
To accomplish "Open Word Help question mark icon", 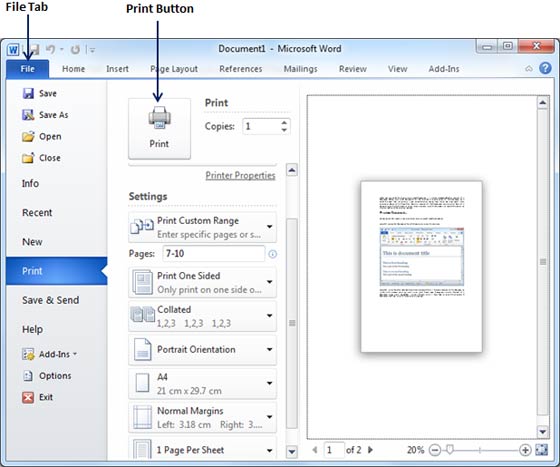I will (x=545, y=68).
